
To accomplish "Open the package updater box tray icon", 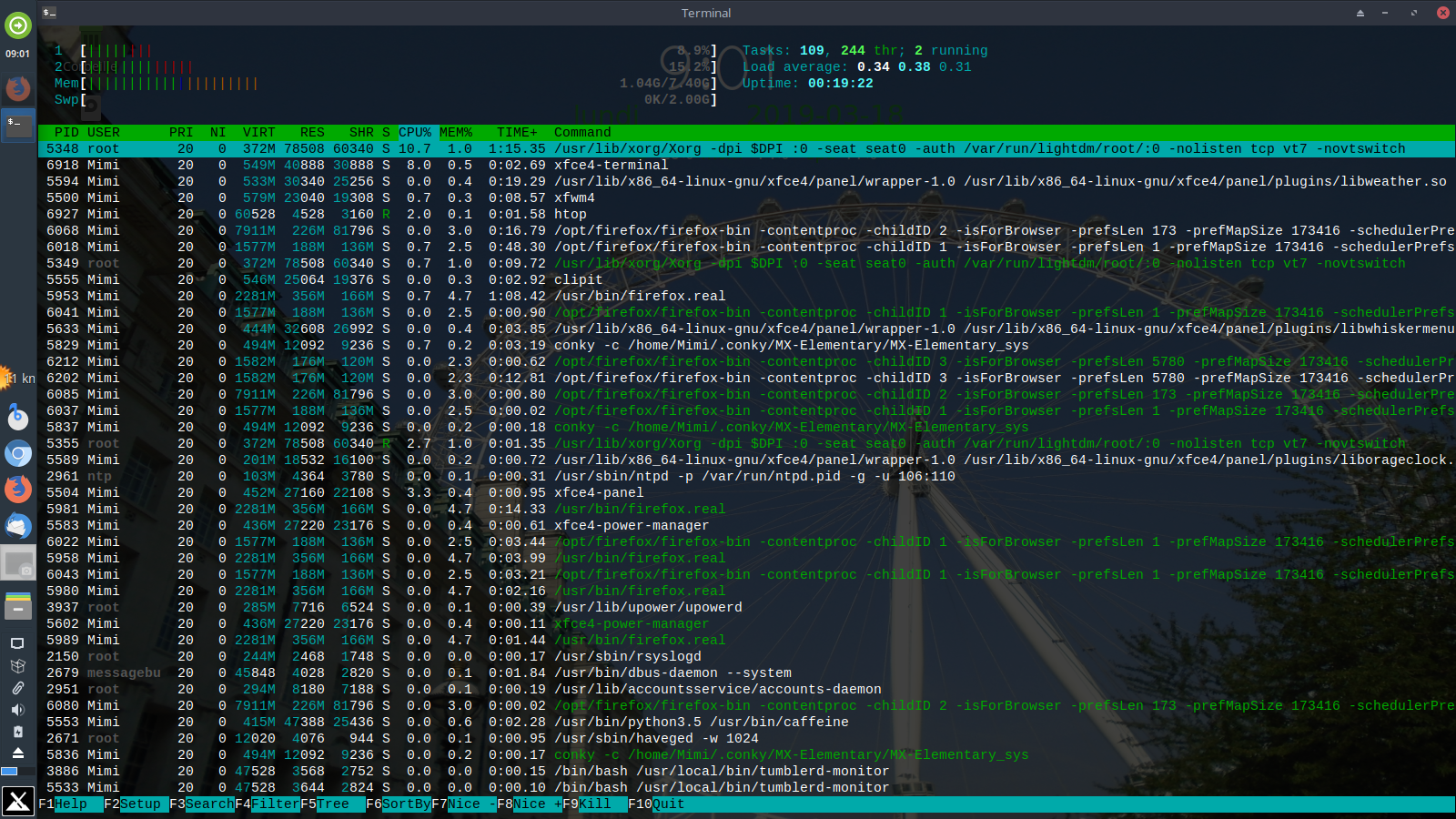I will 17,665.
